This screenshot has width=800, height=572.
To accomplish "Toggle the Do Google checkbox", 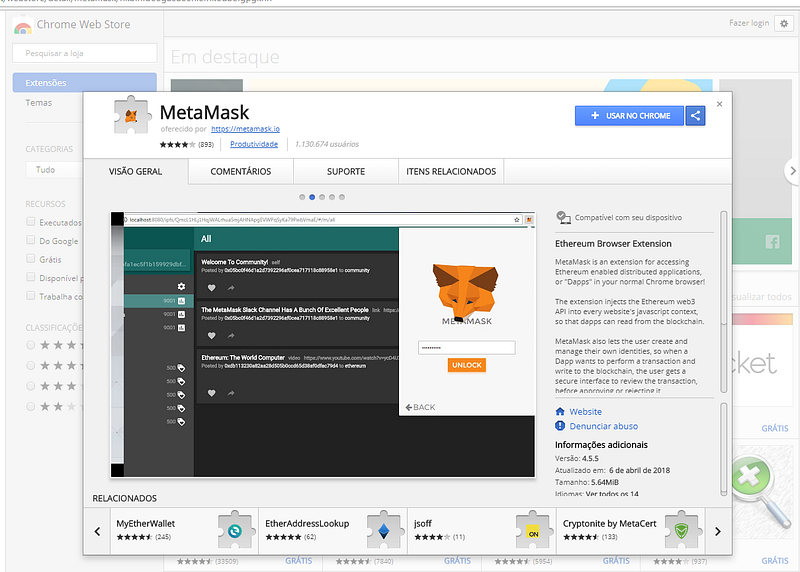I will (x=31, y=240).
